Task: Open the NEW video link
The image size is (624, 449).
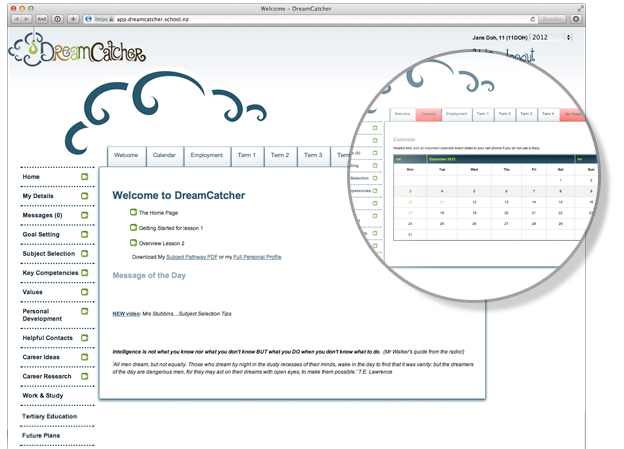Action: [x=126, y=314]
